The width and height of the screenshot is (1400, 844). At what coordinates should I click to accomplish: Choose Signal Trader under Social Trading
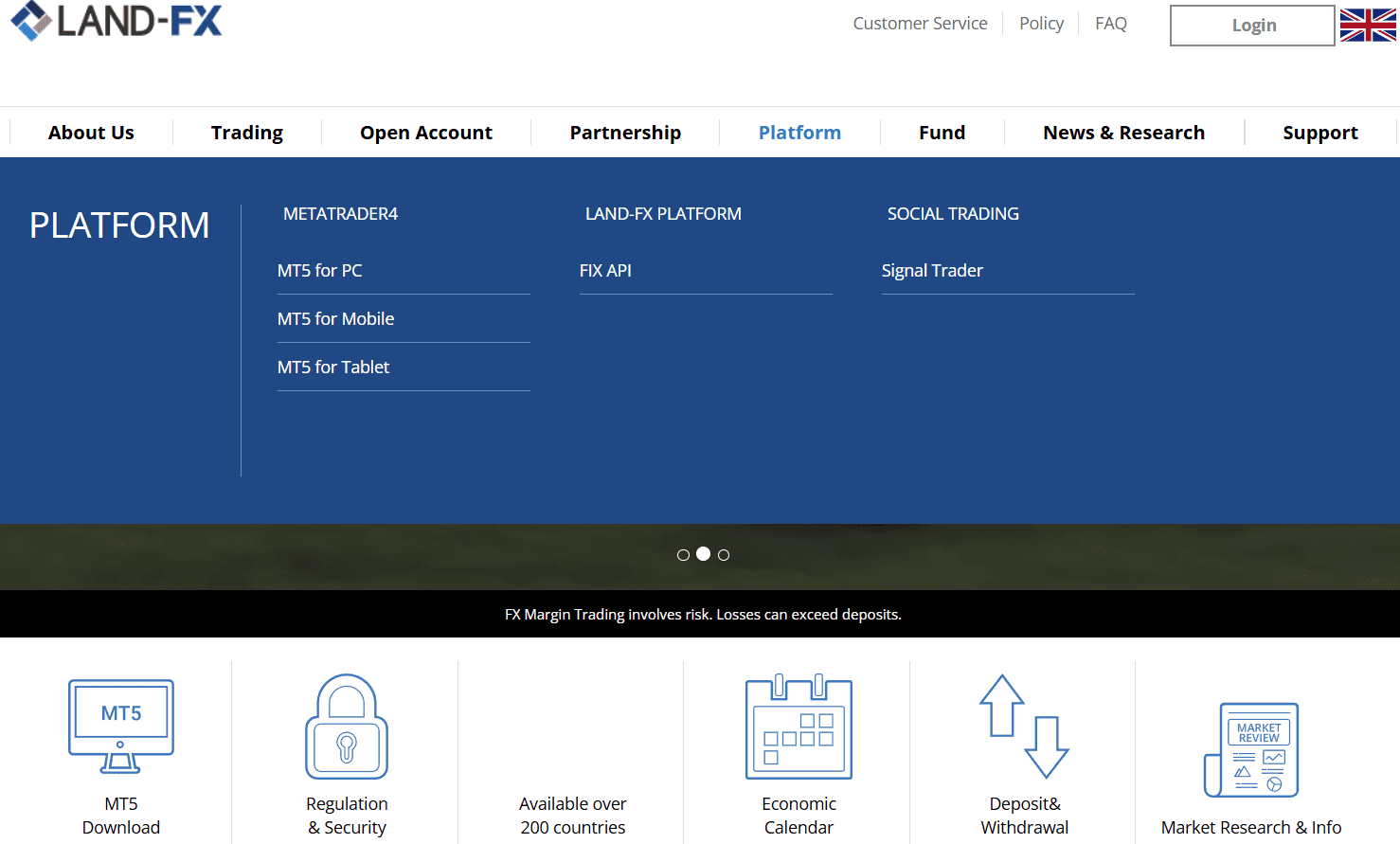point(932,271)
